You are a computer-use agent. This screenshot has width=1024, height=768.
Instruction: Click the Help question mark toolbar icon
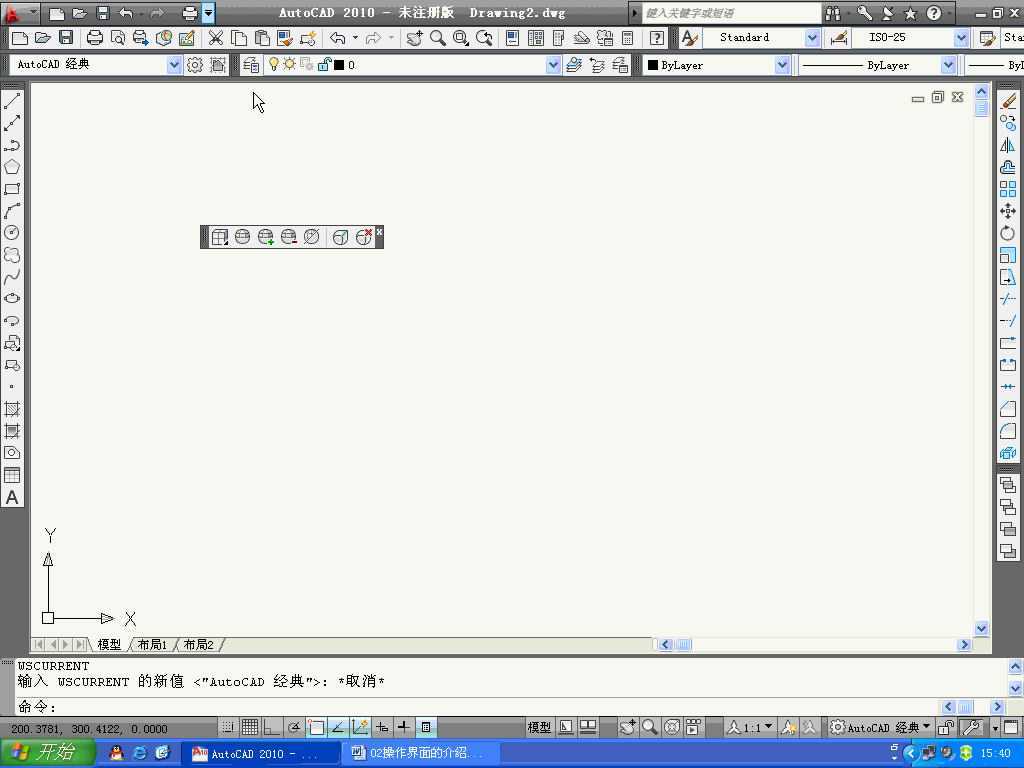click(657, 38)
